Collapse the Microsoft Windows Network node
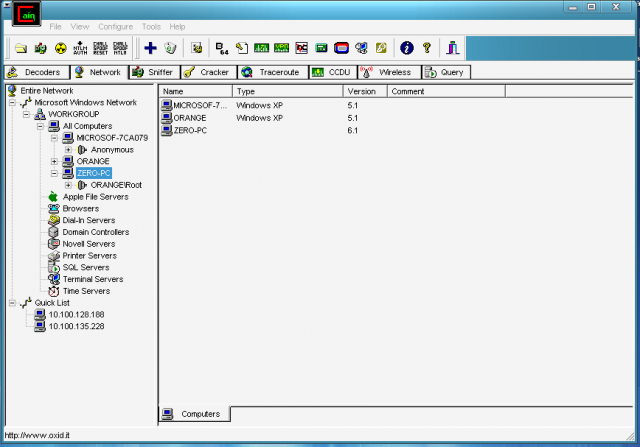The width and height of the screenshot is (640, 447). click(x=13, y=102)
